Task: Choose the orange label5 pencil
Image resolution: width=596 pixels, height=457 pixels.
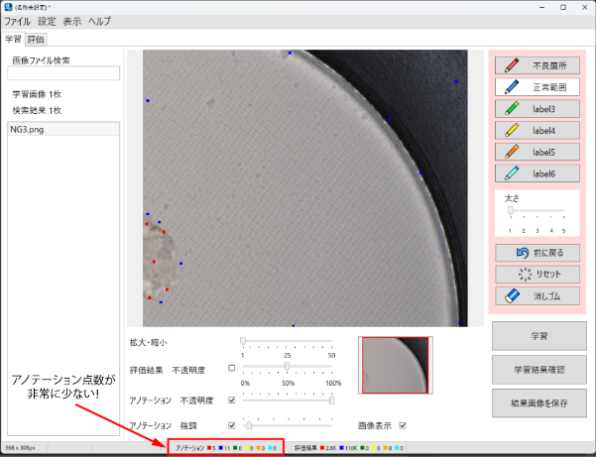Action: point(537,152)
